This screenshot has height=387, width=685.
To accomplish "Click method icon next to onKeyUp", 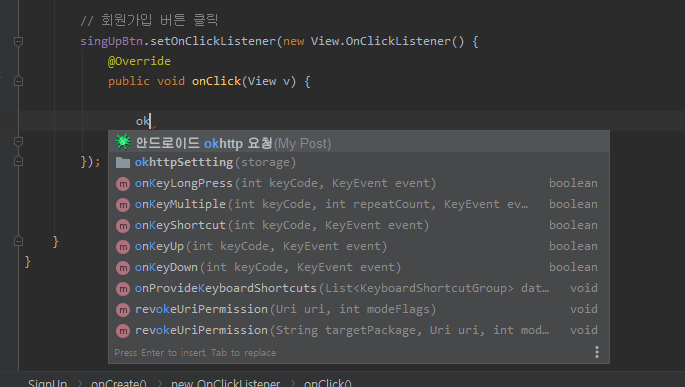I will [x=123, y=247].
